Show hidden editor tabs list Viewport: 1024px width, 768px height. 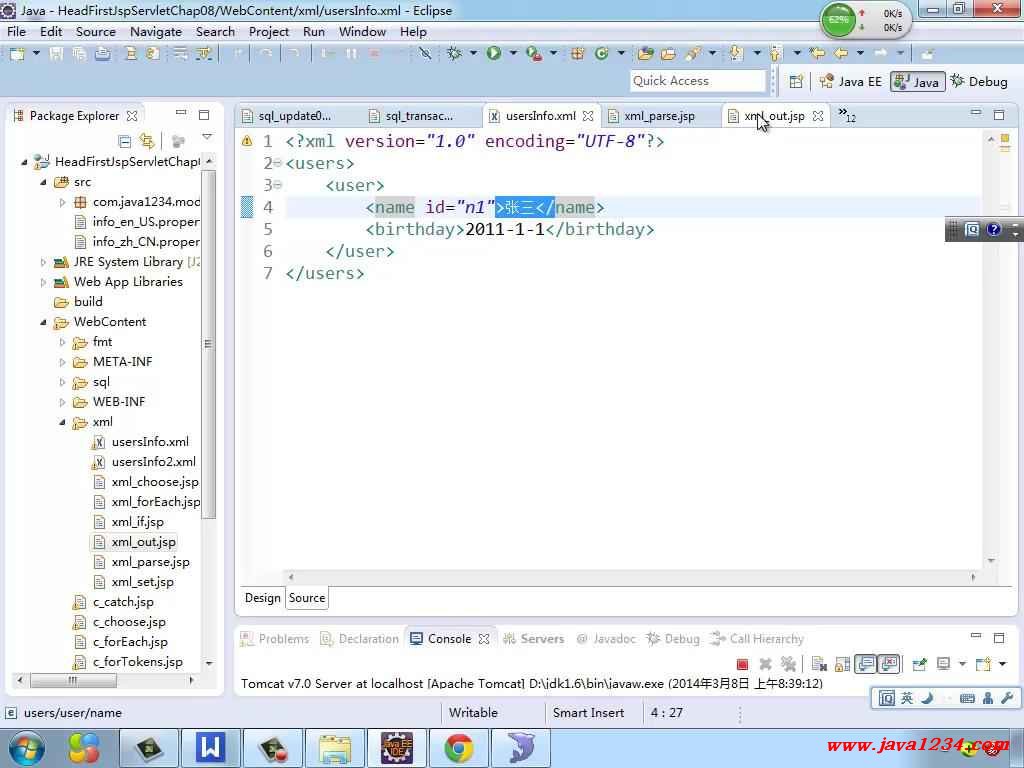pyautogui.click(x=846, y=116)
